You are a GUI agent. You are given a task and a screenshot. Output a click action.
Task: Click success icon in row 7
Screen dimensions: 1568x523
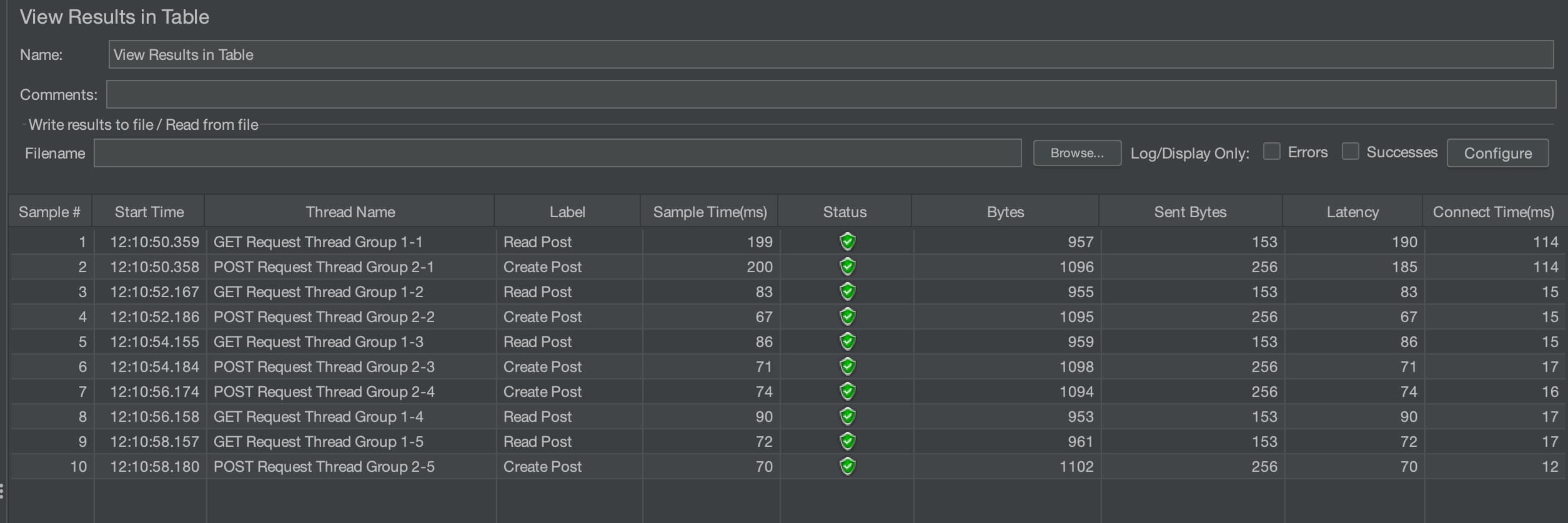847,391
